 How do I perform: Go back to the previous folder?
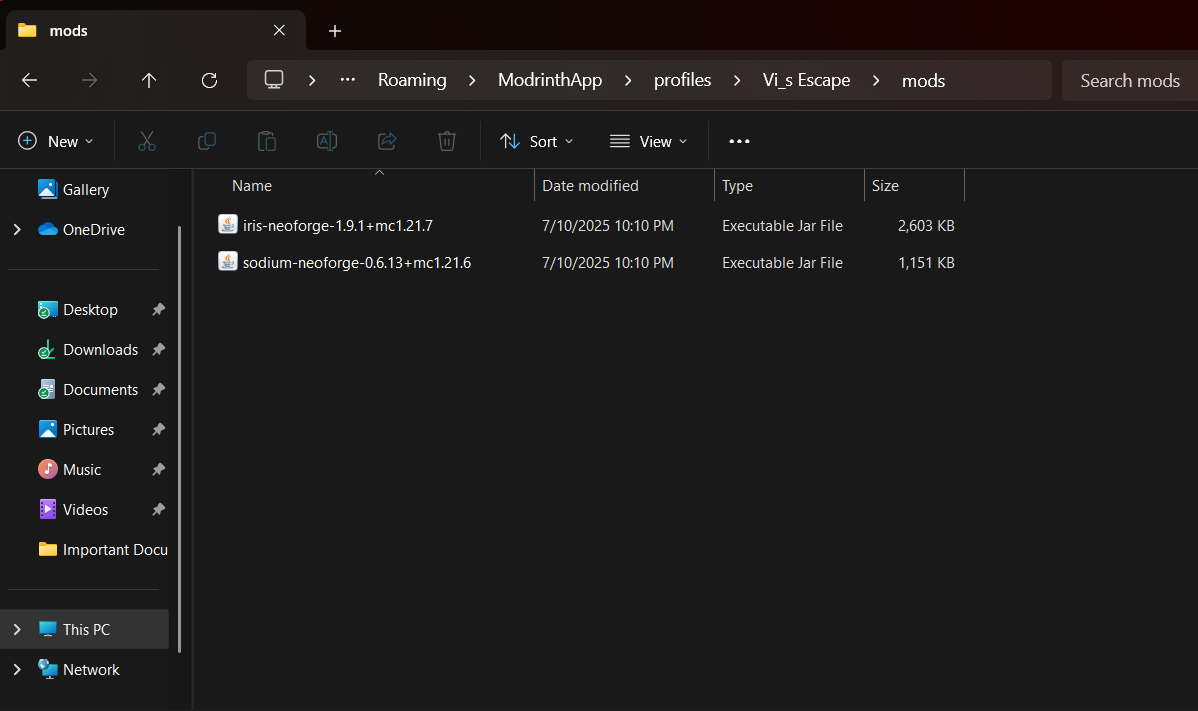point(29,80)
